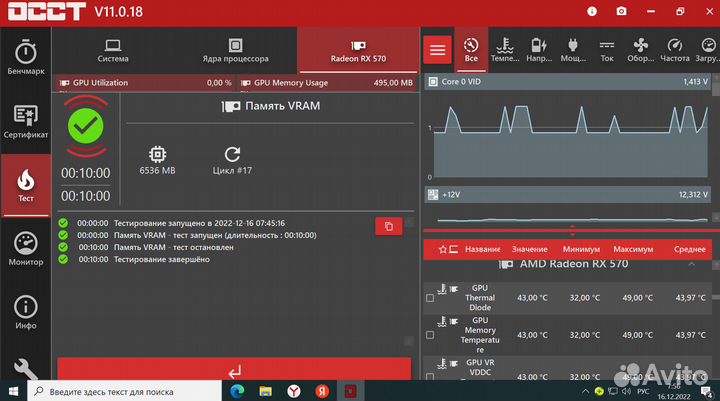
Task: Filter sensors by Темпе... temperature
Action: pyautogui.click(x=505, y=50)
